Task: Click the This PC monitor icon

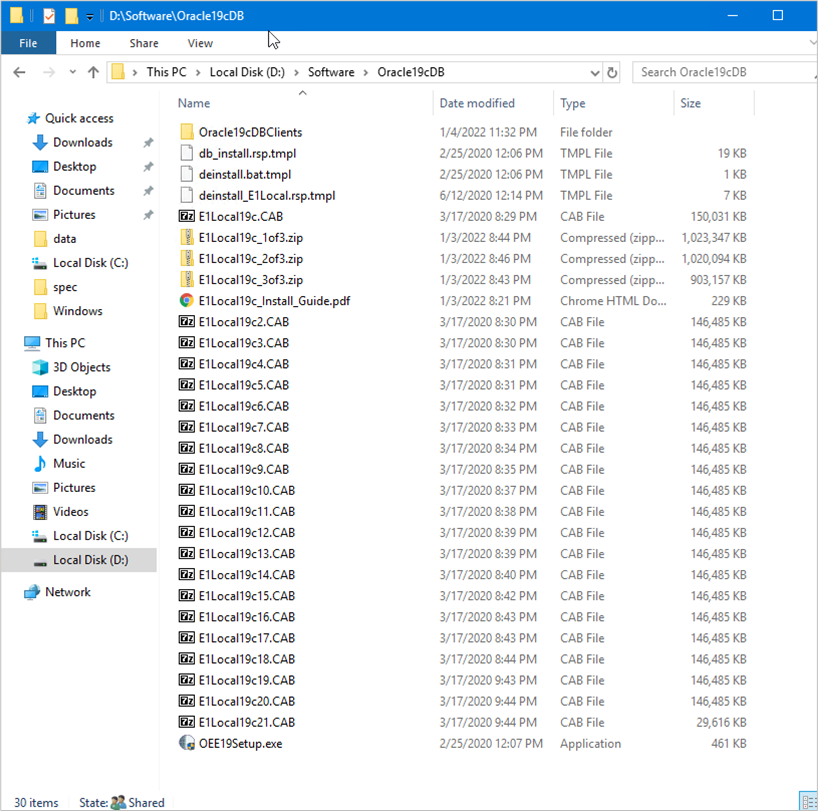Action: [32, 343]
